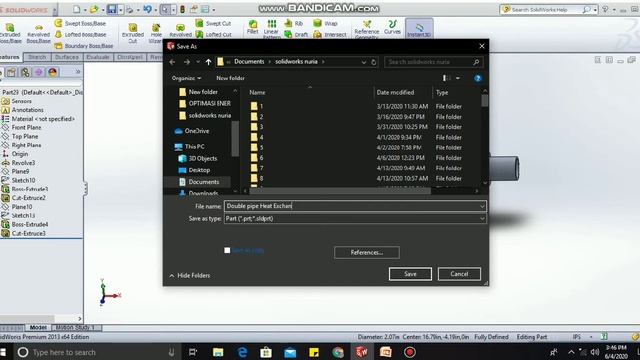Go up one folder level in Save As dialog
This screenshot has height=360, width=640.
click(x=208, y=62)
